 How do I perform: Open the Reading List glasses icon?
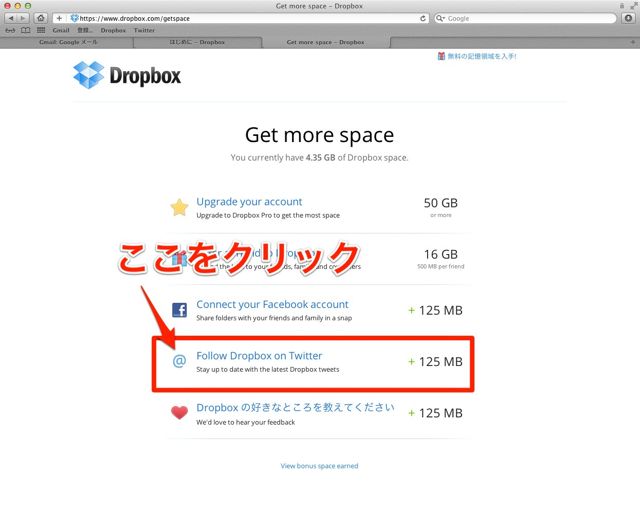pyautogui.click(x=10, y=30)
